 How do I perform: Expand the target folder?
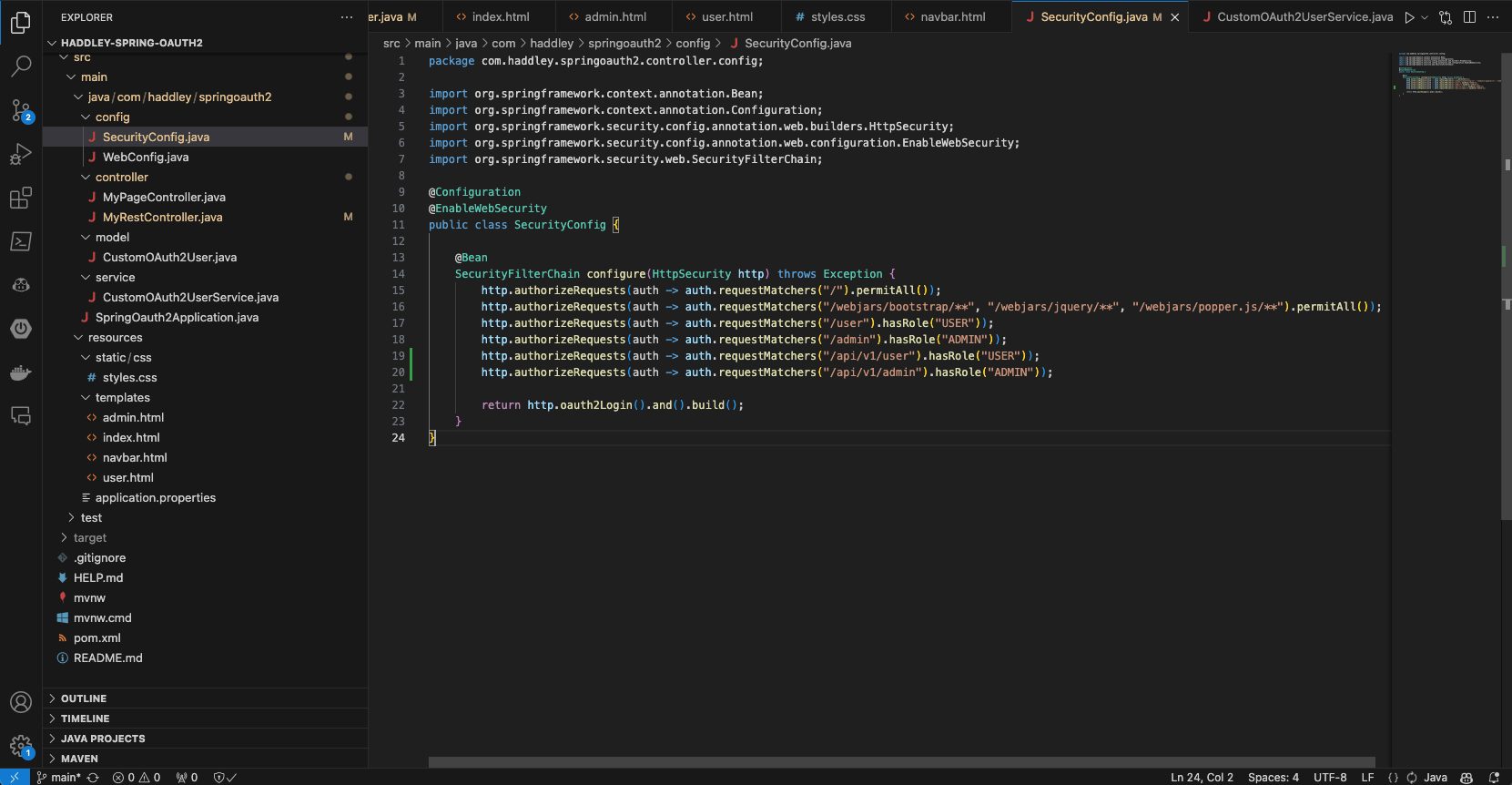pyautogui.click(x=89, y=538)
